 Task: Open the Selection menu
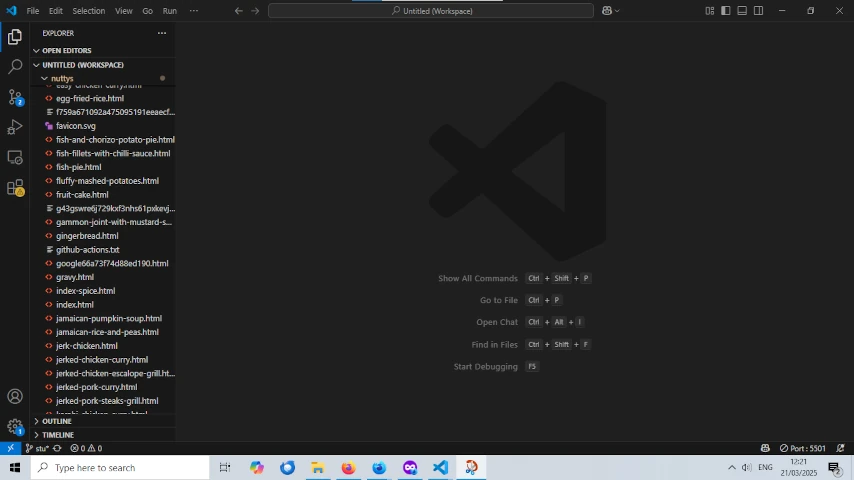[89, 11]
